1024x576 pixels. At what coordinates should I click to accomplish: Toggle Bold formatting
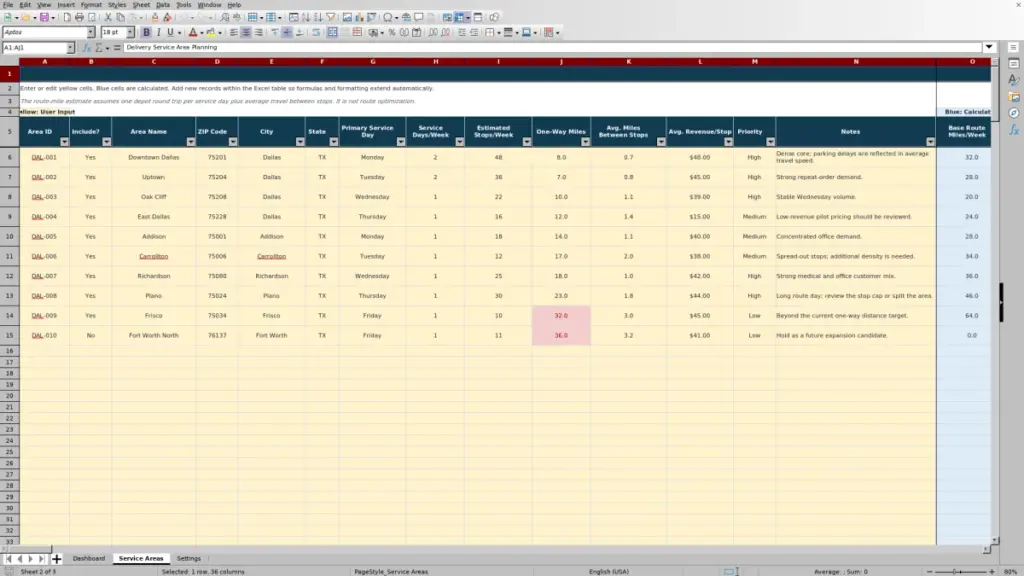pyautogui.click(x=146, y=32)
